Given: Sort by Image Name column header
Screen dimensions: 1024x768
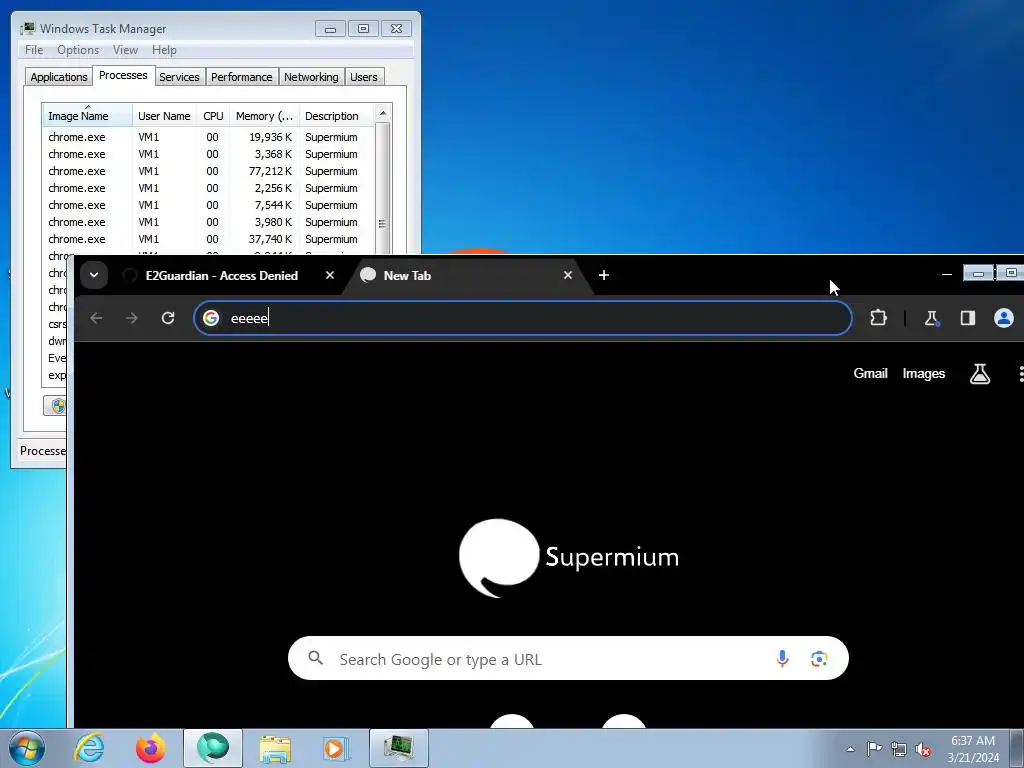Looking at the screenshot, I should (88, 116).
